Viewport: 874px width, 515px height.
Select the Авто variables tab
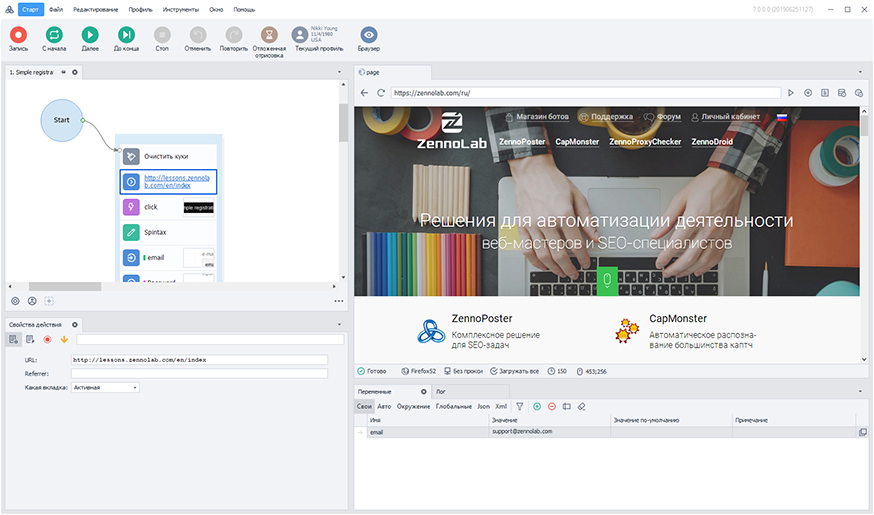[384, 406]
